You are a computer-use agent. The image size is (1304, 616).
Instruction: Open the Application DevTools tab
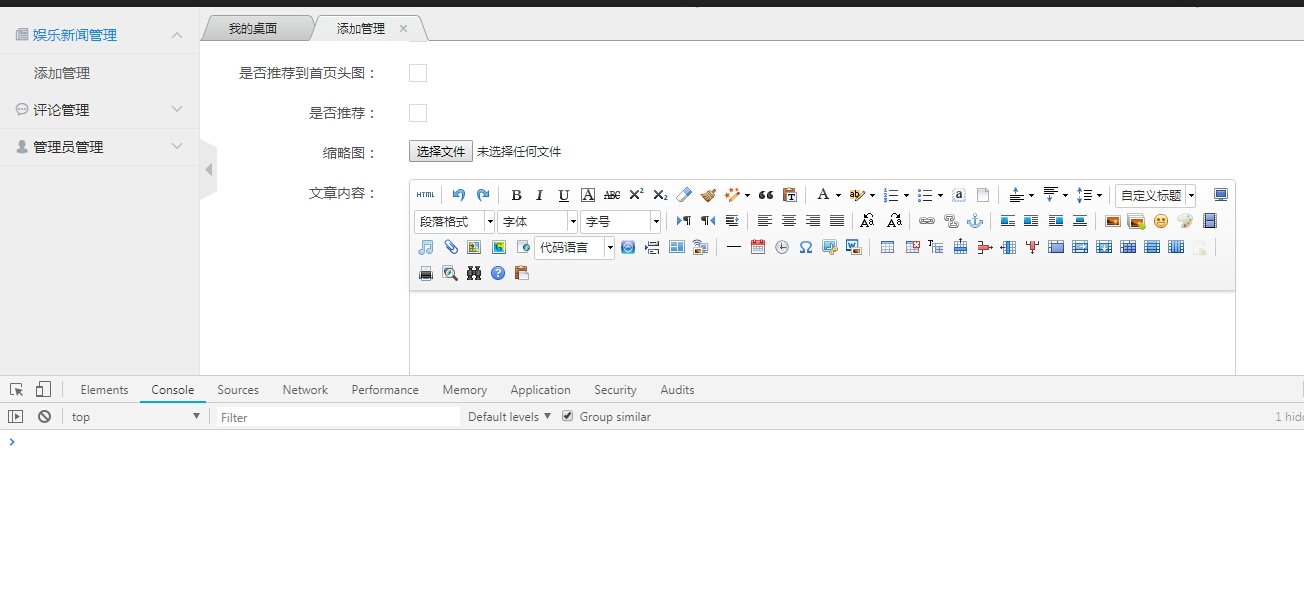coord(540,390)
